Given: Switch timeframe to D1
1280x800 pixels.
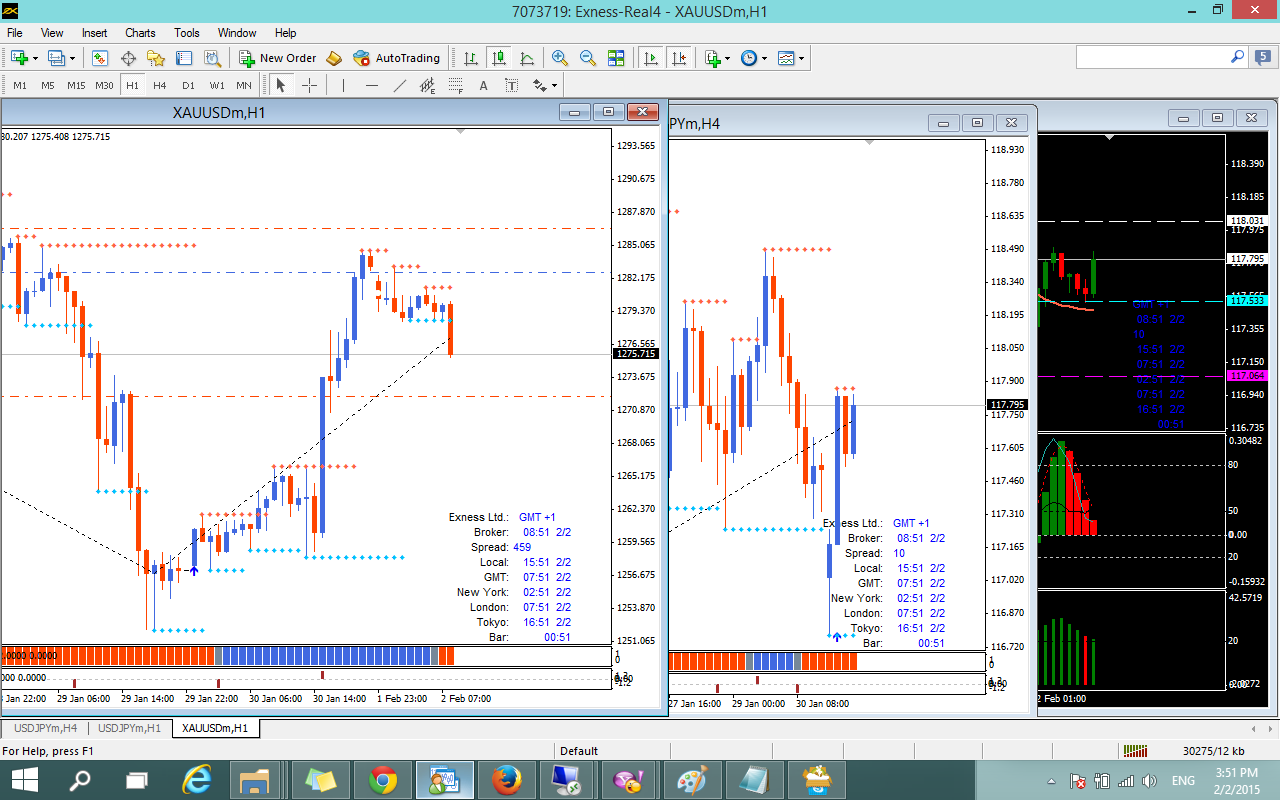Looking at the screenshot, I should tap(188, 85).
